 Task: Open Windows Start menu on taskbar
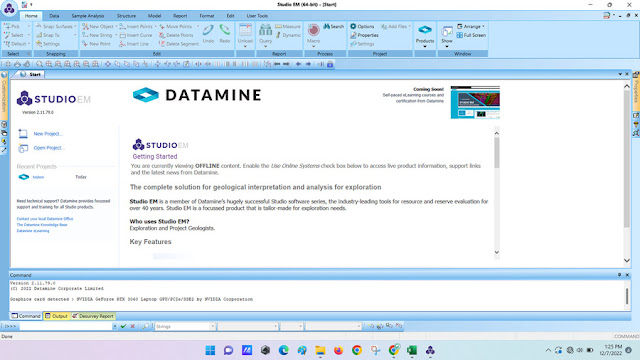pos(210,350)
